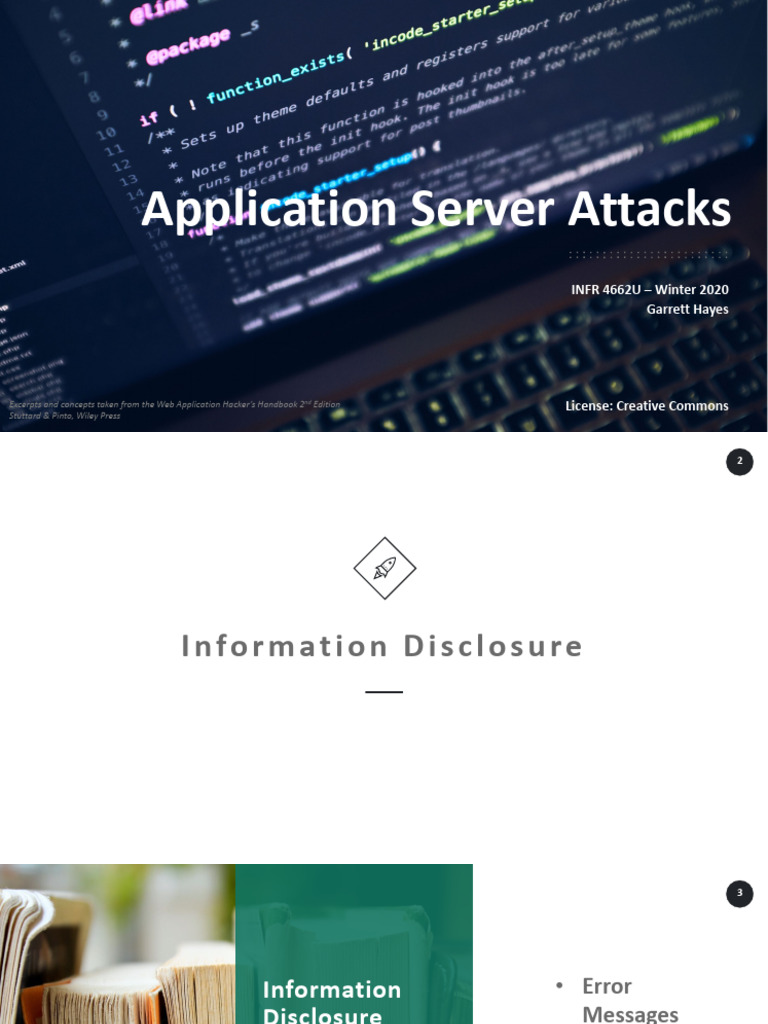The width and height of the screenshot is (768, 1024).
Task: Click the rocket icon above Information Disclosure
Action: [385, 568]
